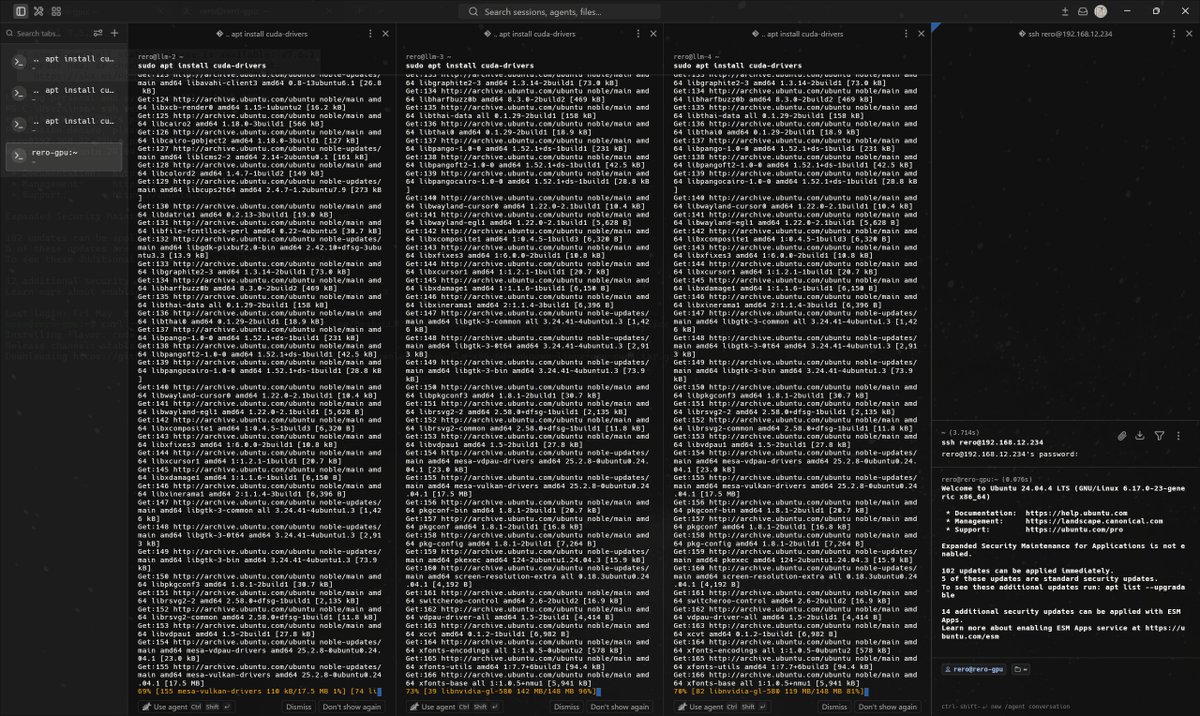Add a new tab with the plus icon
Viewport: 1200px width, 716px height.
click(x=114, y=33)
